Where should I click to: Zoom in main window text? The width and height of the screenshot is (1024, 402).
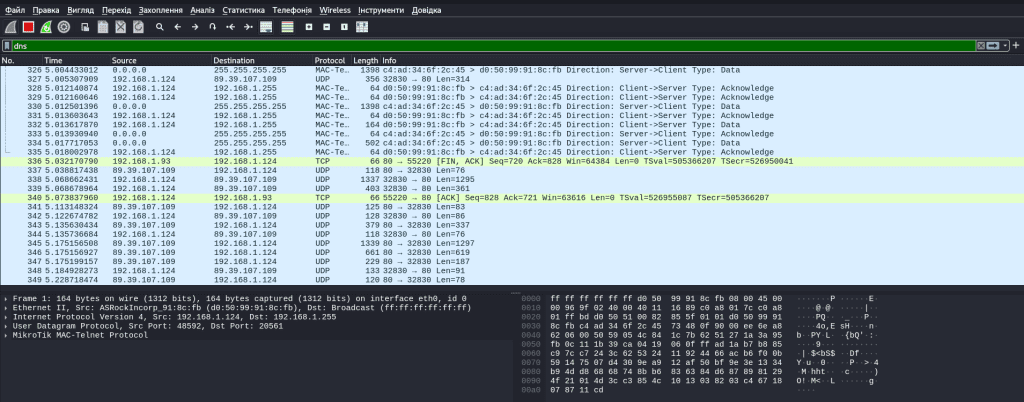pyautogui.click(x=309, y=27)
